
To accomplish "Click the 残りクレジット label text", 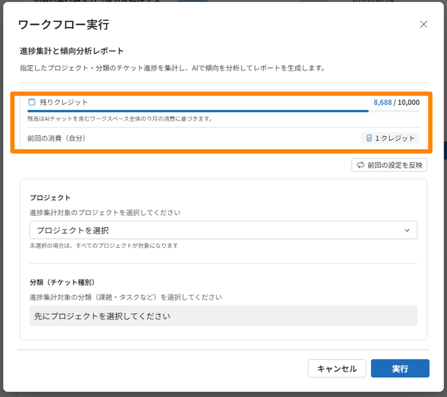I will click(64, 102).
